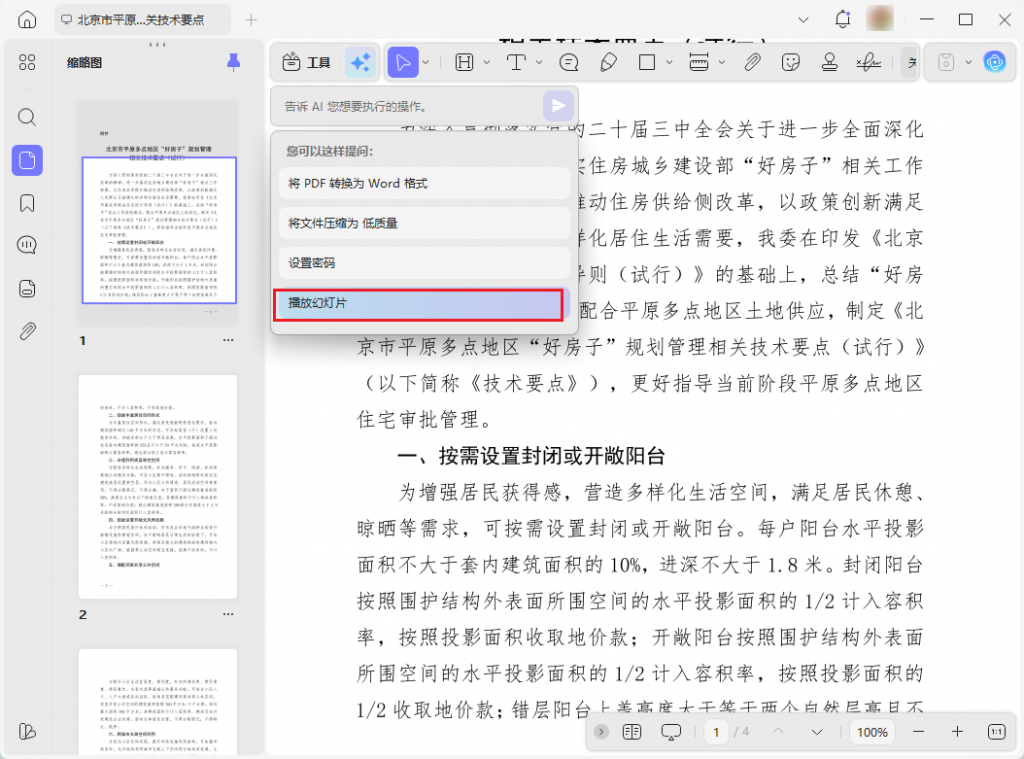This screenshot has width=1024, height=759.
Task: Choose 播放幻灯片 AI suggestion
Action: click(418, 304)
